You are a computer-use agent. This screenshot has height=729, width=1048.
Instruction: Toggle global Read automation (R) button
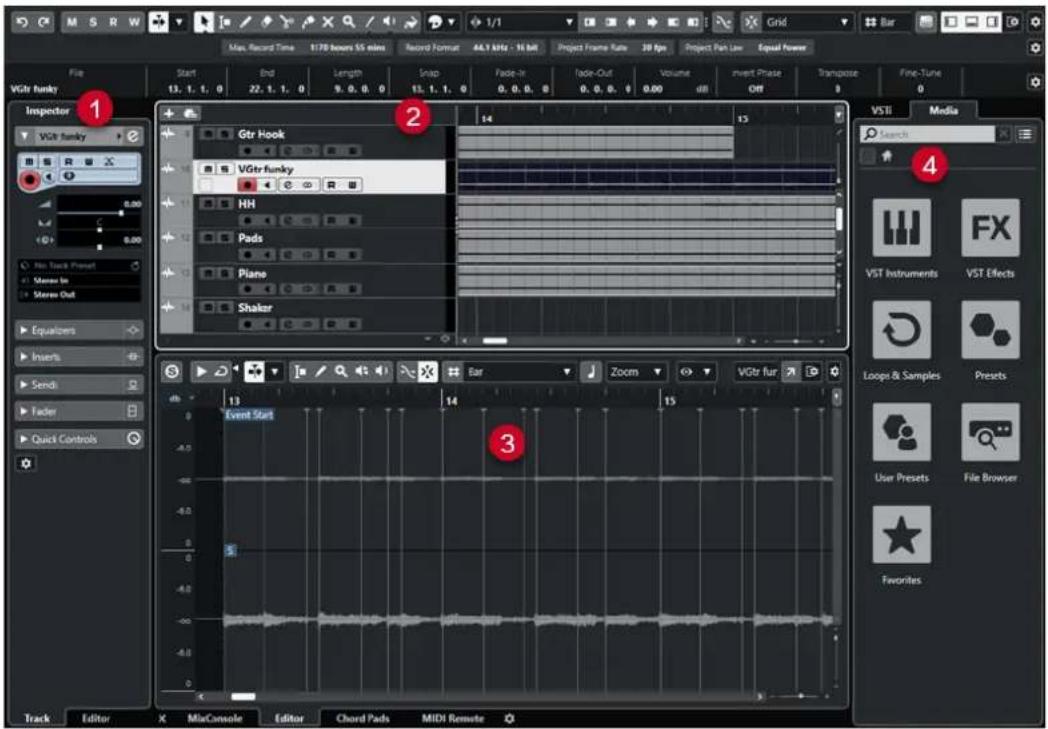click(113, 22)
